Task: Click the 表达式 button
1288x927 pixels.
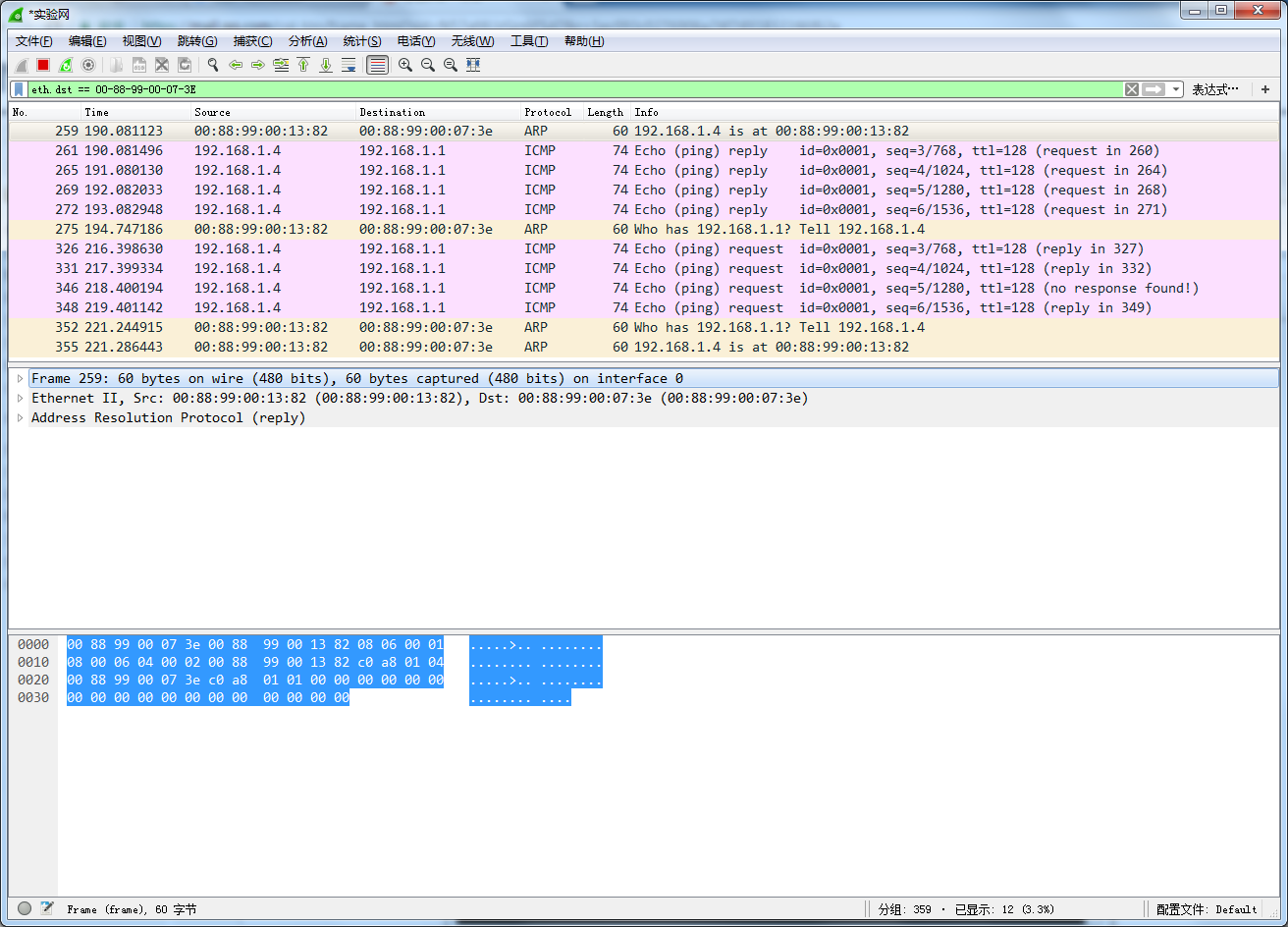Action: [x=1214, y=89]
